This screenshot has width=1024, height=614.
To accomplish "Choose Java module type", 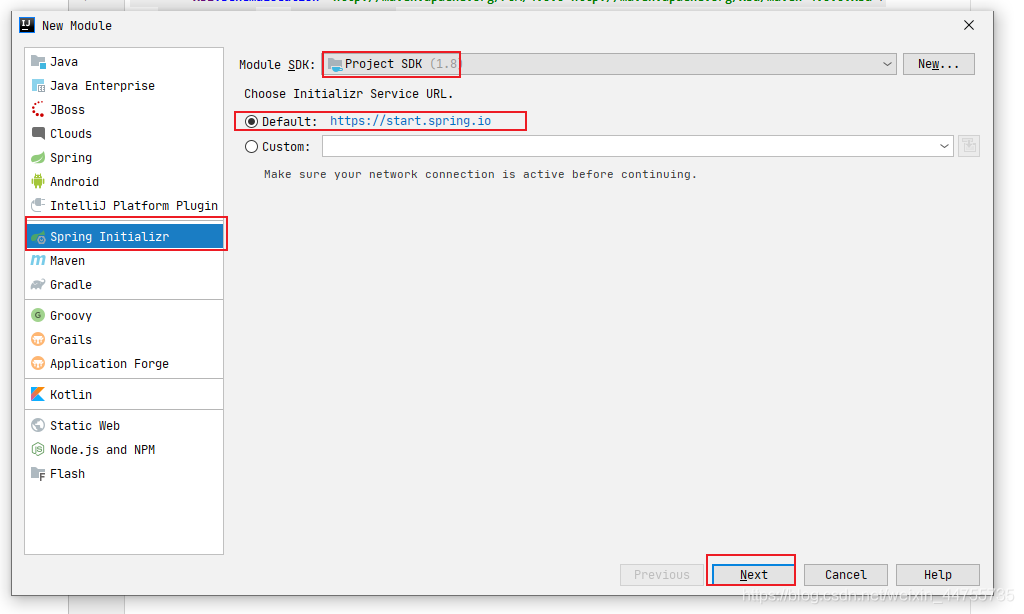I will (124, 61).
